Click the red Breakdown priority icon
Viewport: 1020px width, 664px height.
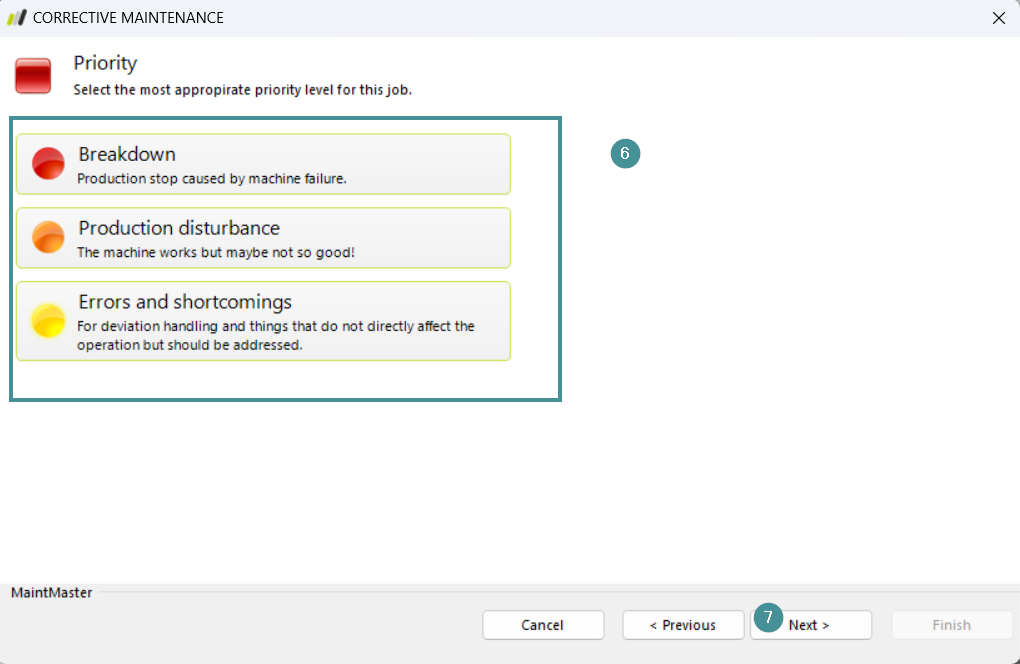point(48,163)
